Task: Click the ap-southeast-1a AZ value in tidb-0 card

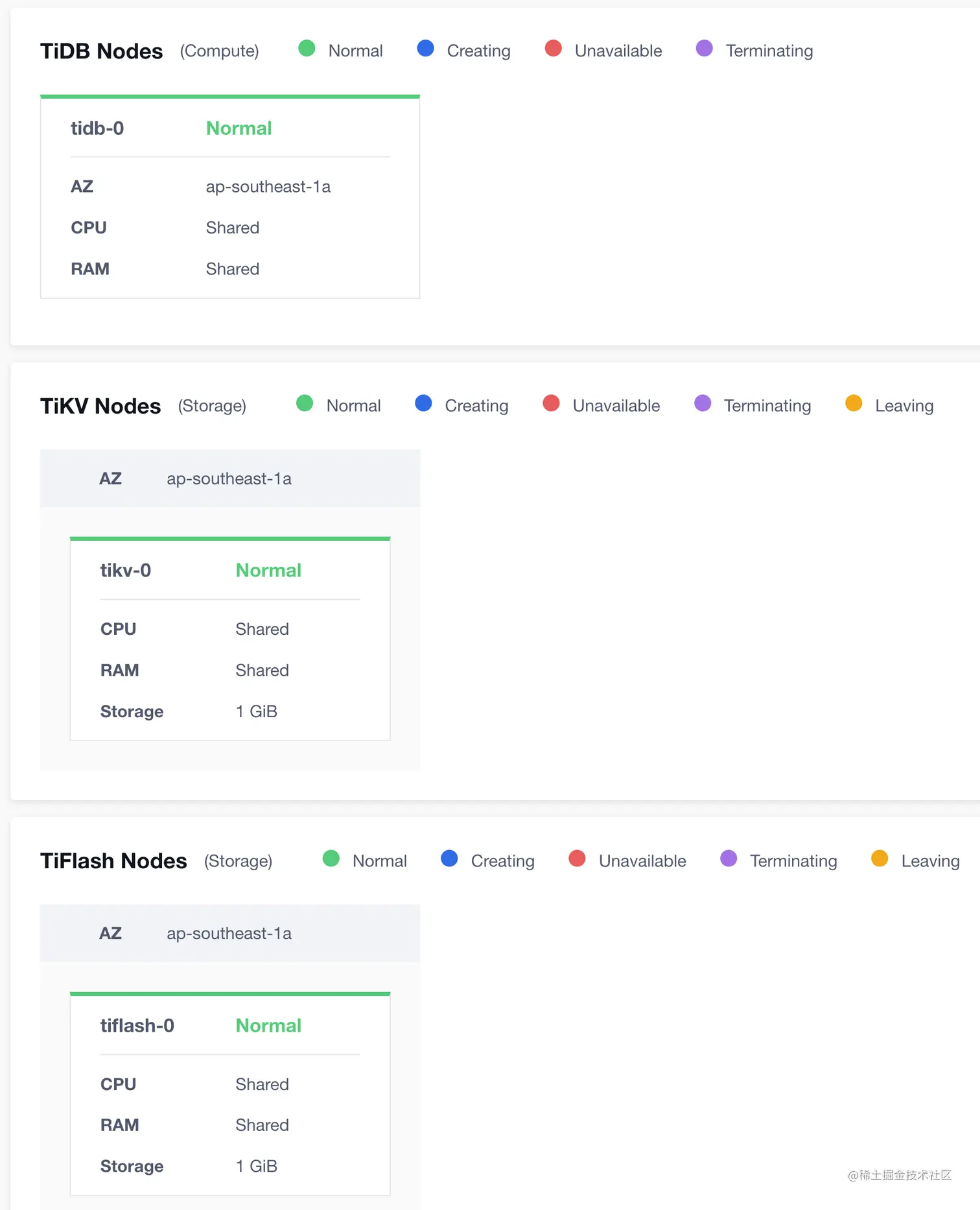Action: click(268, 187)
